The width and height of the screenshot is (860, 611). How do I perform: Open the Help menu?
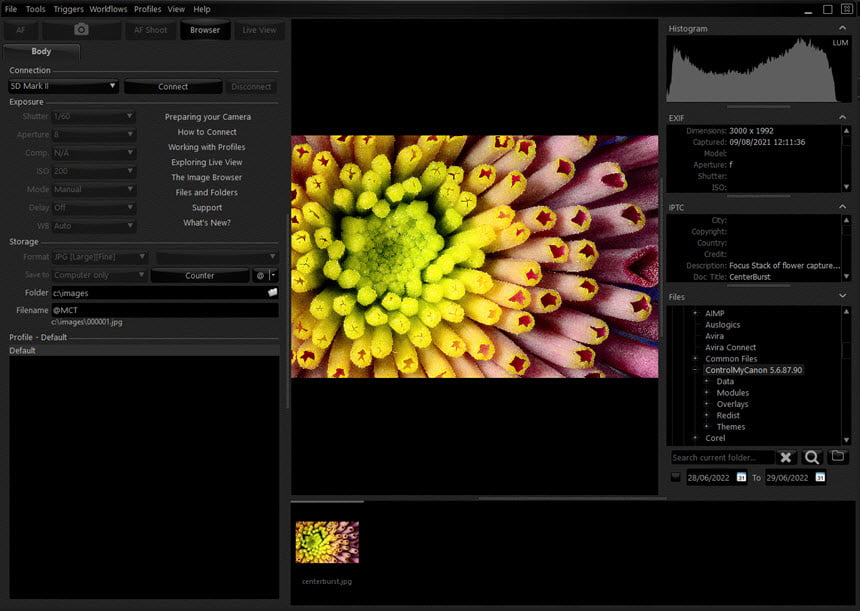201,9
